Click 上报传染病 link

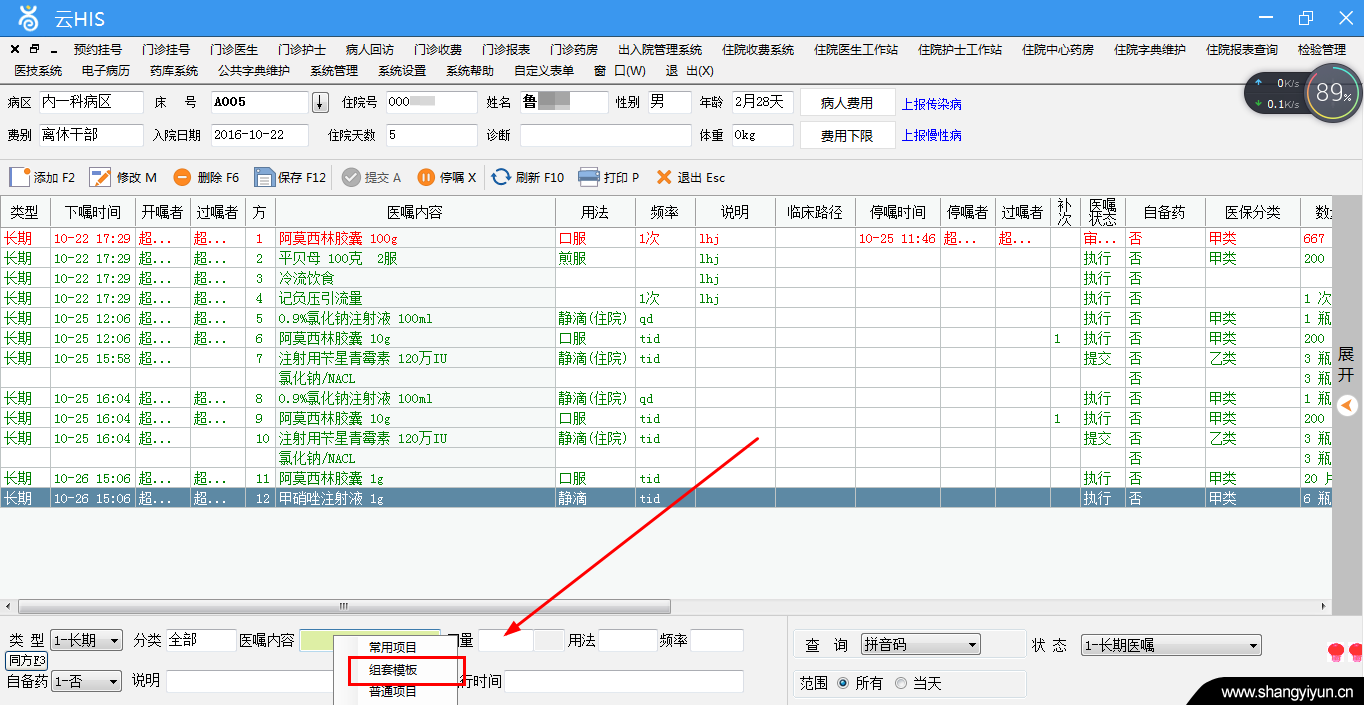pyautogui.click(x=932, y=104)
